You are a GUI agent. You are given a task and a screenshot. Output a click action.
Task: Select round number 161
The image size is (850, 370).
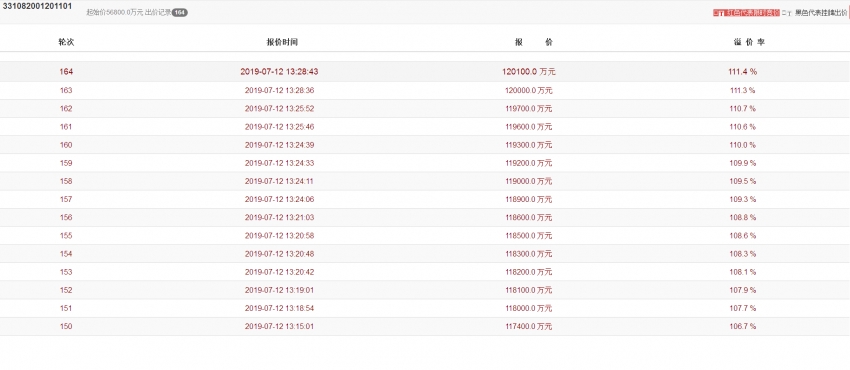point(66,127)
